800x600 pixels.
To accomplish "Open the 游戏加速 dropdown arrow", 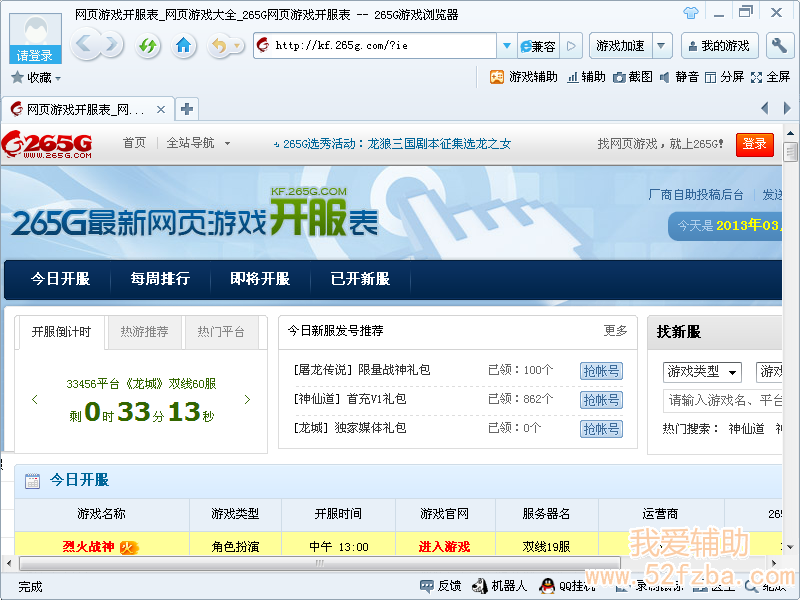I will point(662,46).
